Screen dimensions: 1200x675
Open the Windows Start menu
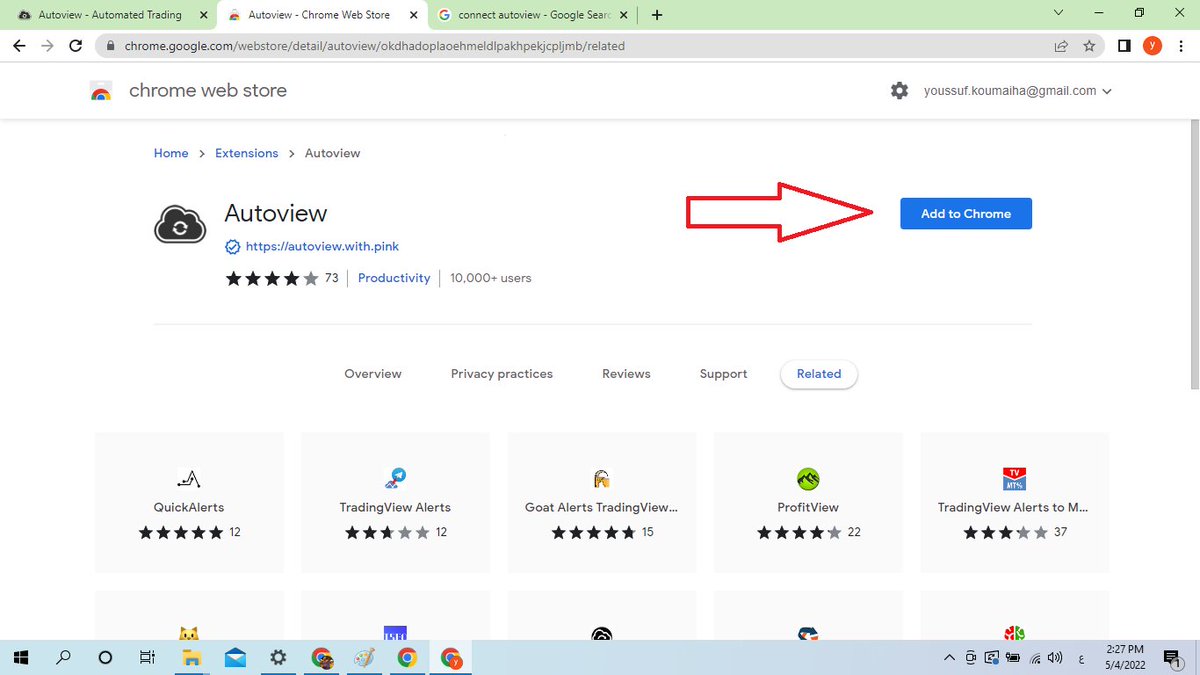click(x=21, y=658)
